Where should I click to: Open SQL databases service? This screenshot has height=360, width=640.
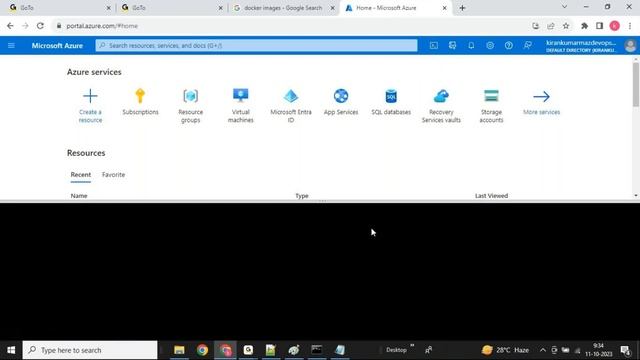tap(391, 102)
